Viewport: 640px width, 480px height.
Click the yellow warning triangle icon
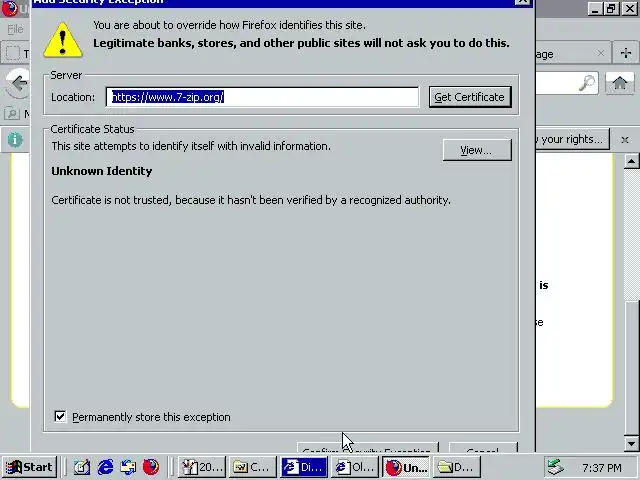click(x=62, y=40)
